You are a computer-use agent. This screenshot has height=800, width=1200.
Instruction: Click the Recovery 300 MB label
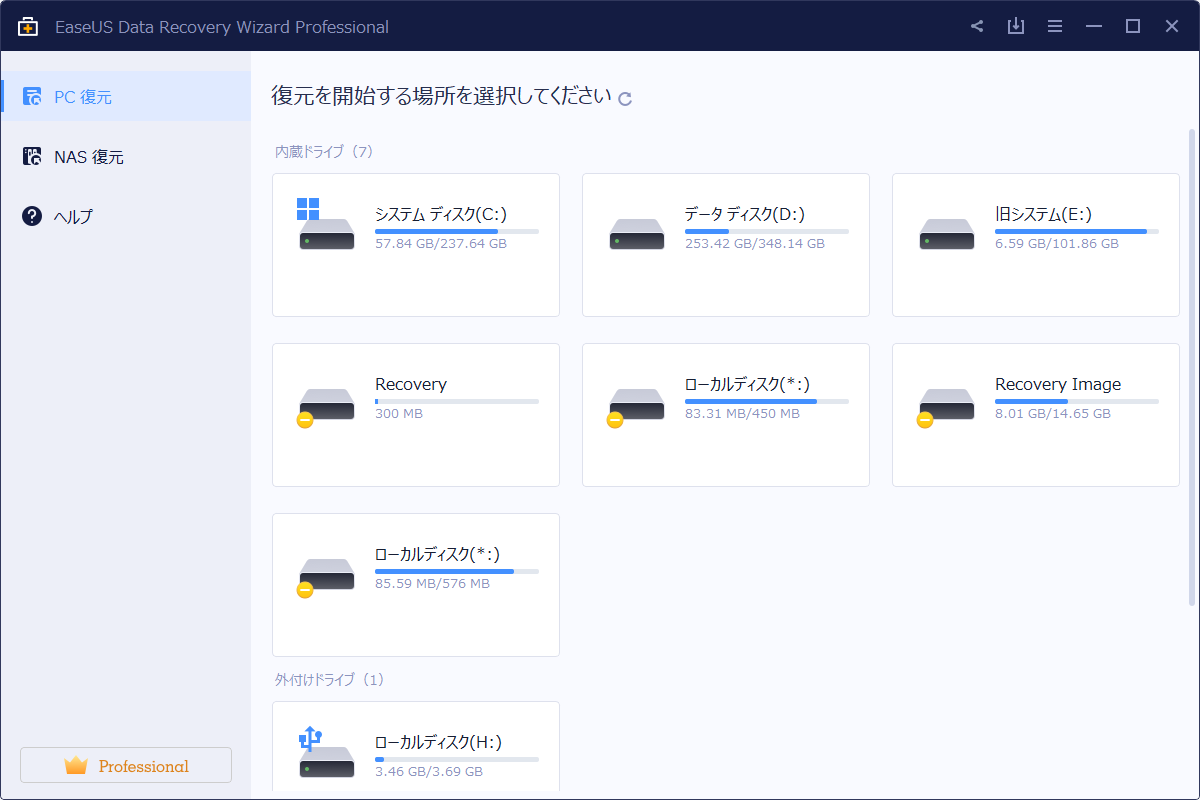click(x=411, y=384)
